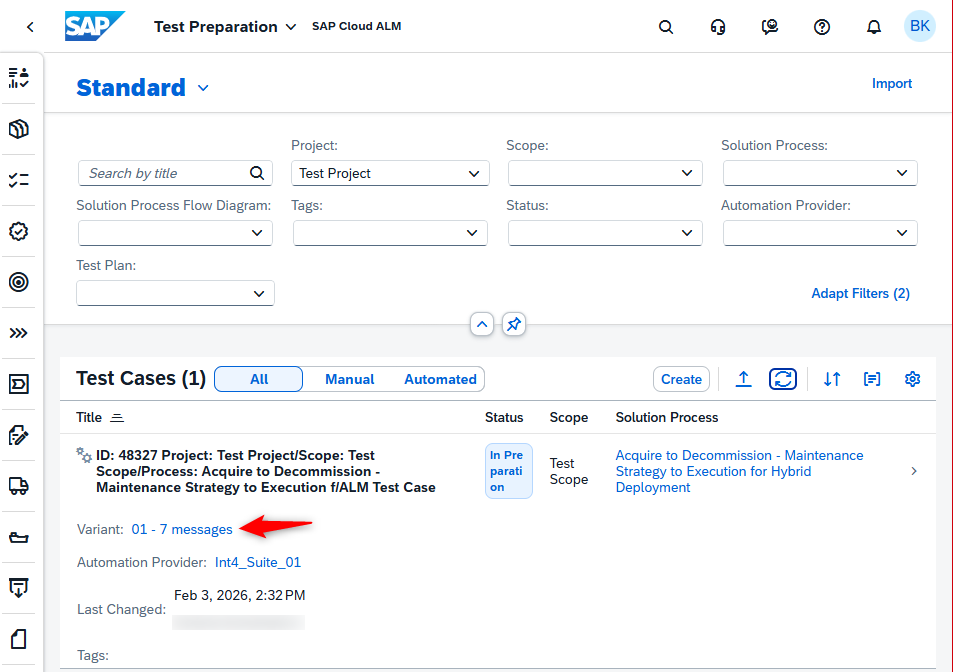Screen dimensions: 953x672
Task: Click the ID: 48327 test case title
Action: point(266,471)
